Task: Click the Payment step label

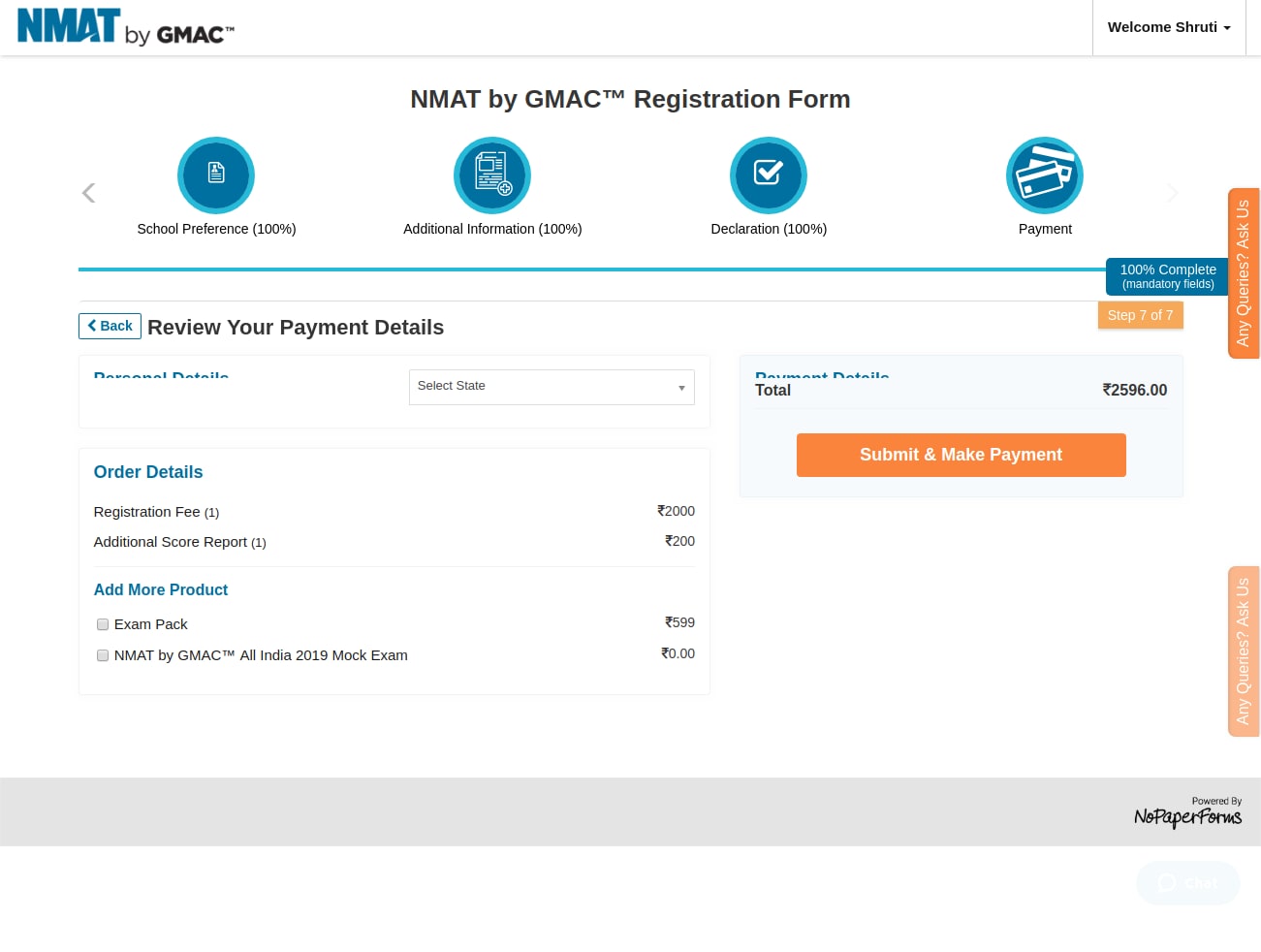Action: click(x=1045, y=229)
